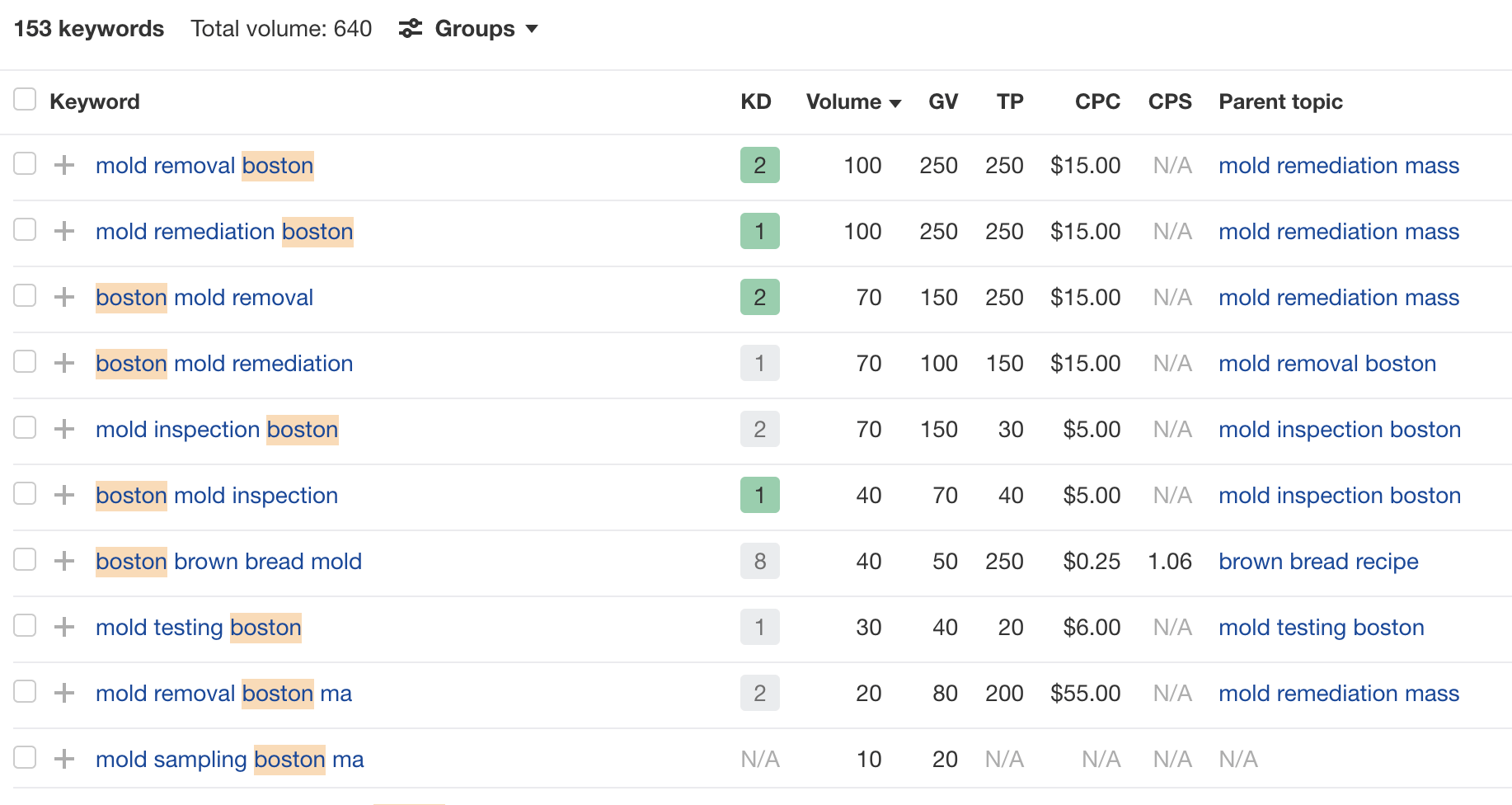Open the keyword link "mold remediation boston"
The width and height of the screenshot is (1512, 805).
(224, 231)
